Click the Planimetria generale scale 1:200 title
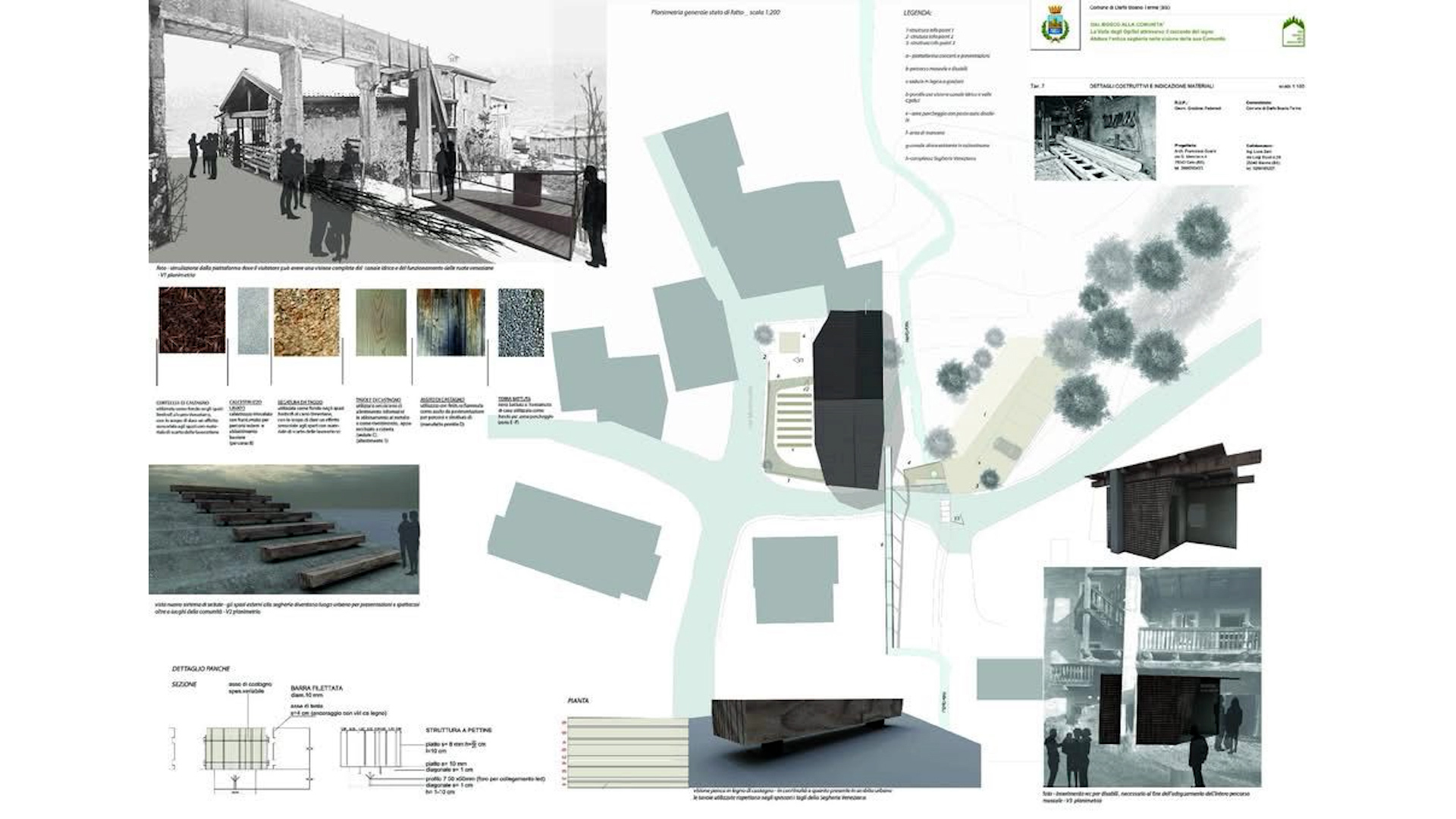1456x819 pixels. coord(715,13)
